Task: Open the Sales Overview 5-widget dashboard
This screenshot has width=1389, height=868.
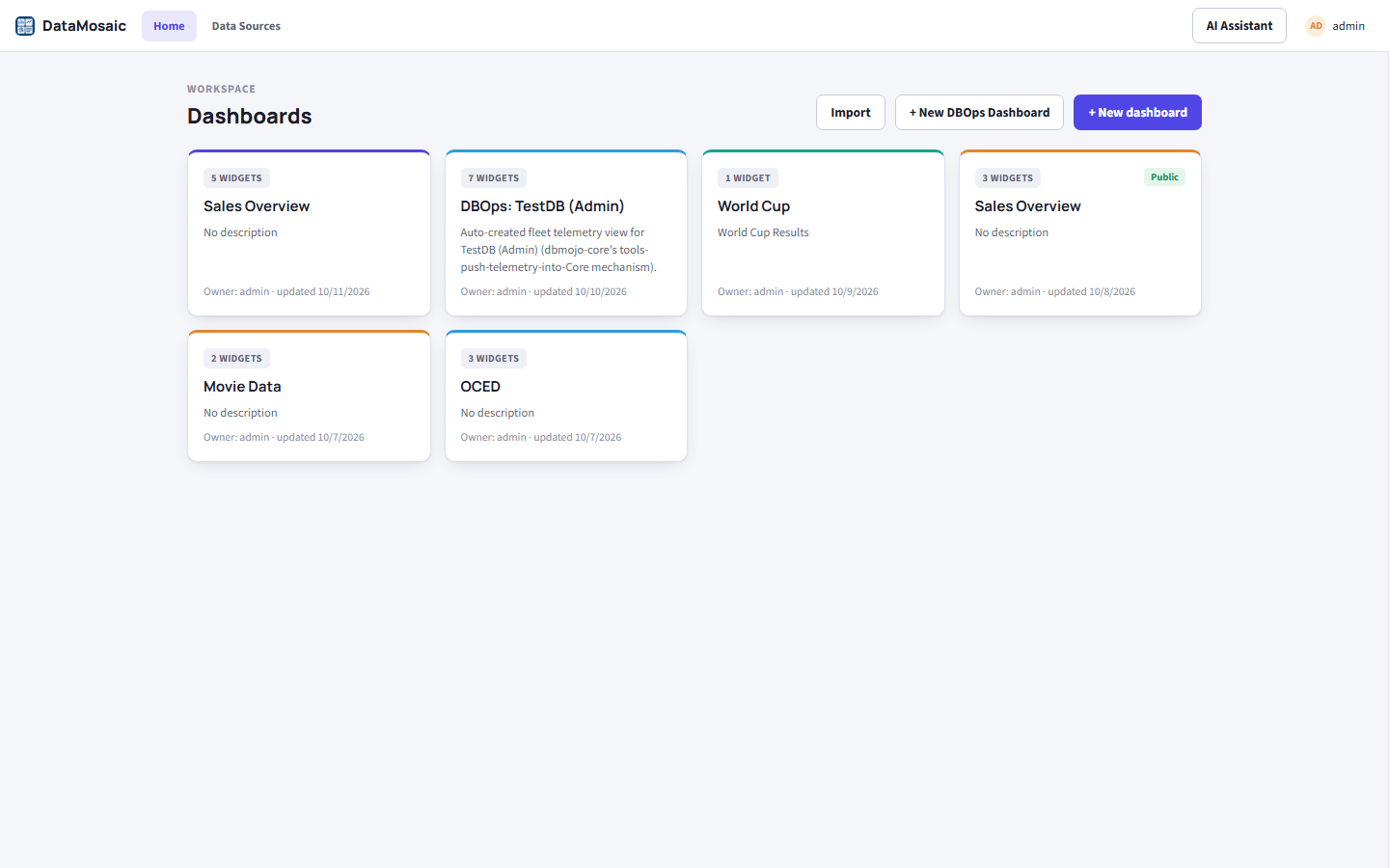Action: click(309, 232)
